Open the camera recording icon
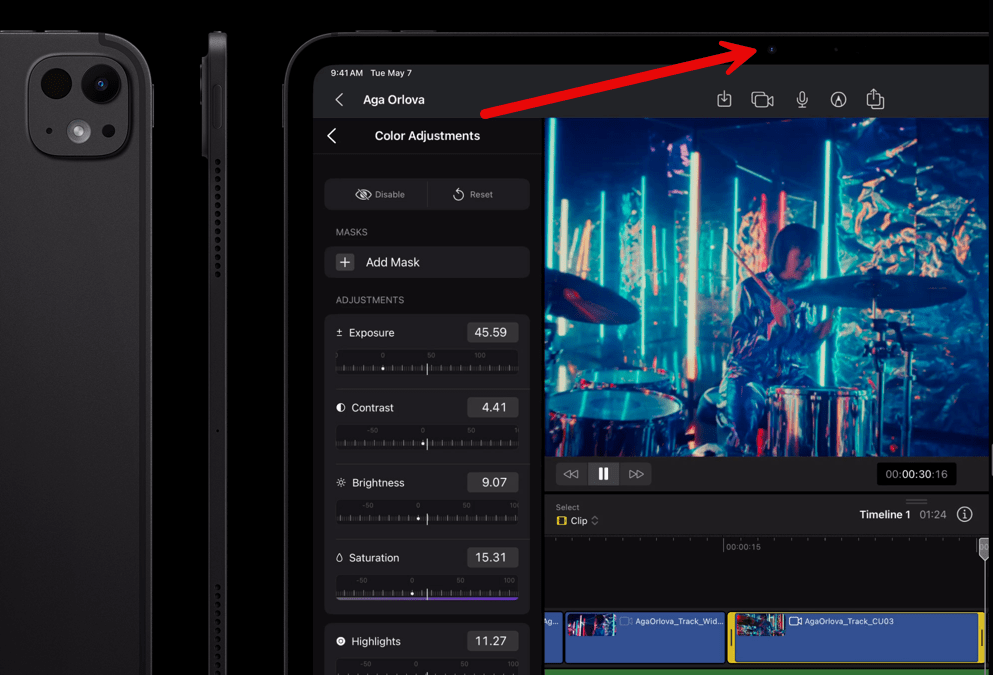Screen dimensions: 993x675 pyautogui.click(x=762, y=99)
